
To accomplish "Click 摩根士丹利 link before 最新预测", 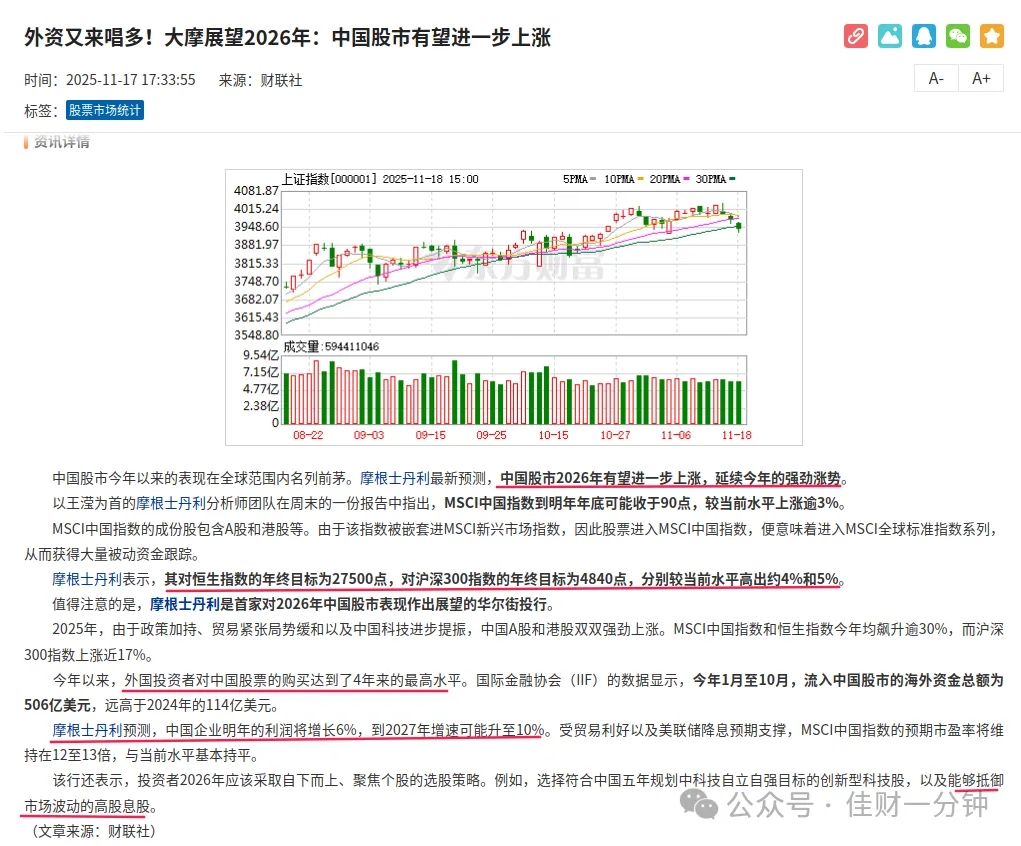I will pos(394,478).
